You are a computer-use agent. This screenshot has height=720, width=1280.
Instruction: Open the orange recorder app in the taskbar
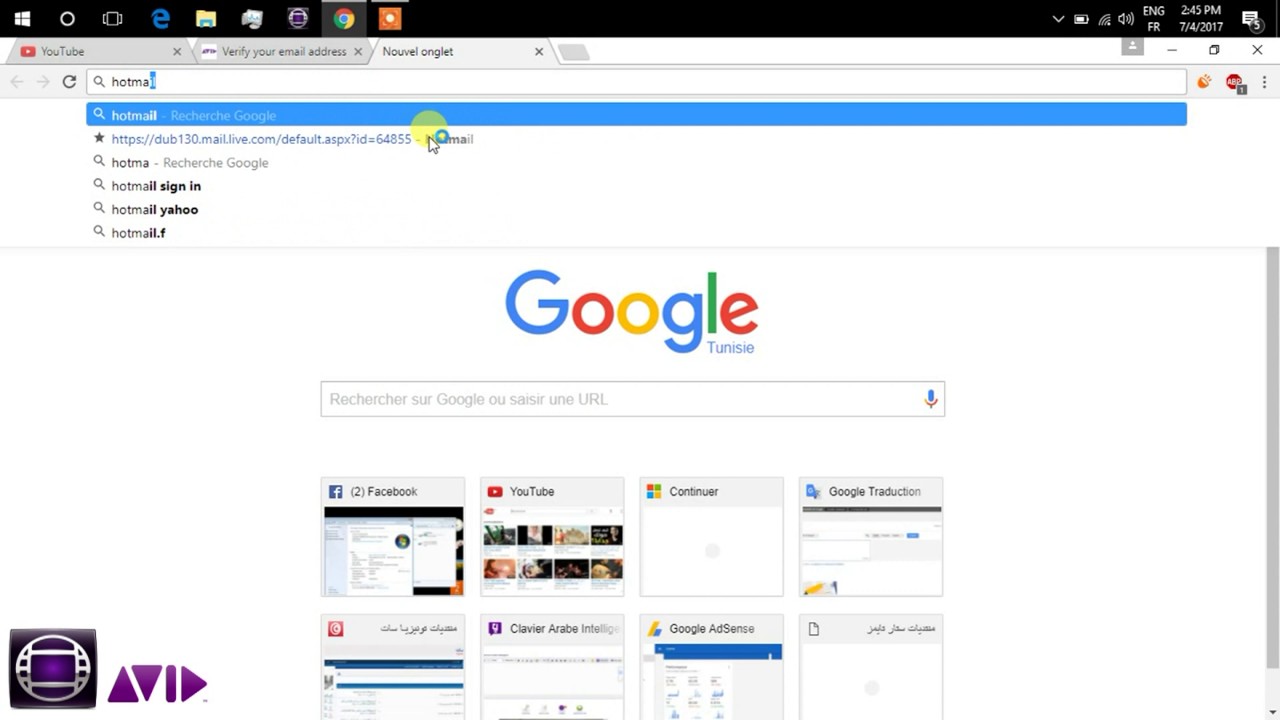[390, 18]
